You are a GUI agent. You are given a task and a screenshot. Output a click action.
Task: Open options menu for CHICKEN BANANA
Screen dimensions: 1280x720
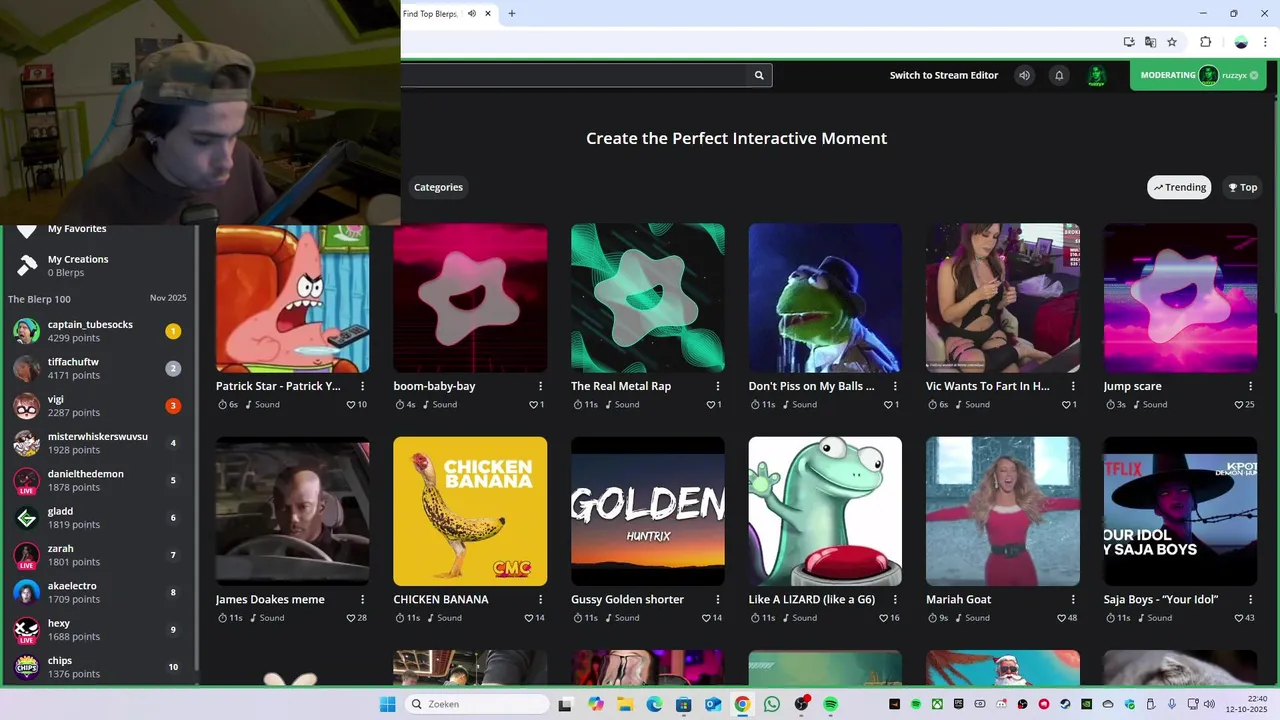(541, 599)
